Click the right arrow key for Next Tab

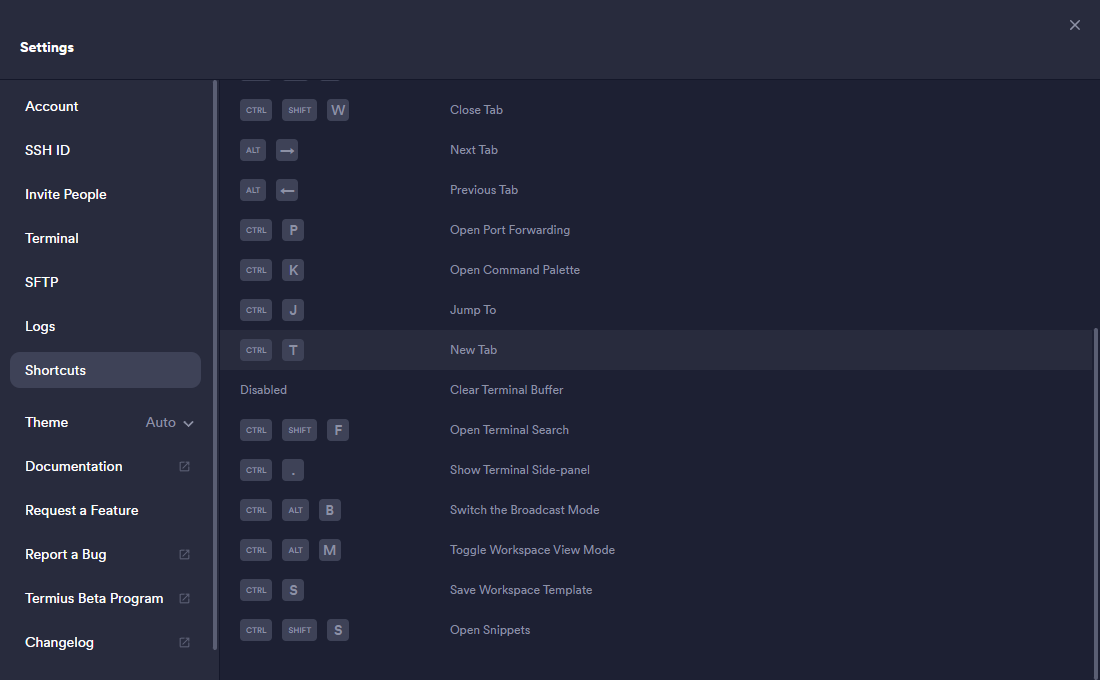287,150
